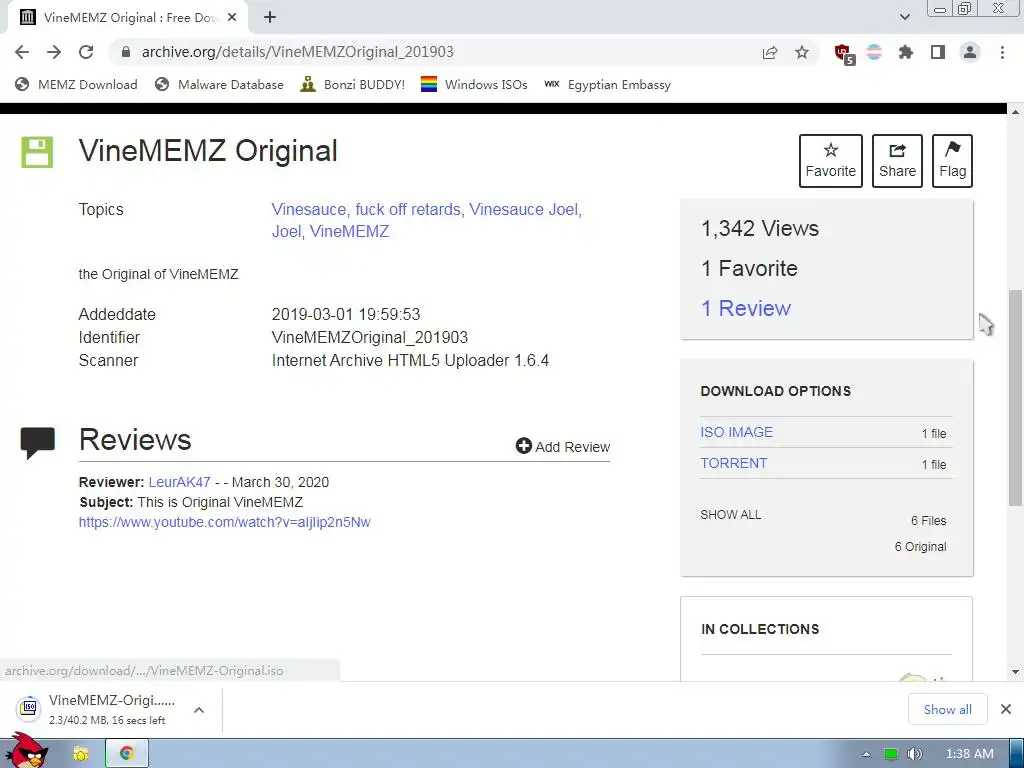Image resolution: width=1024 pixels, height=768 pixels.
Task: Go back using browser back arrow
Action: pos(22,52)
